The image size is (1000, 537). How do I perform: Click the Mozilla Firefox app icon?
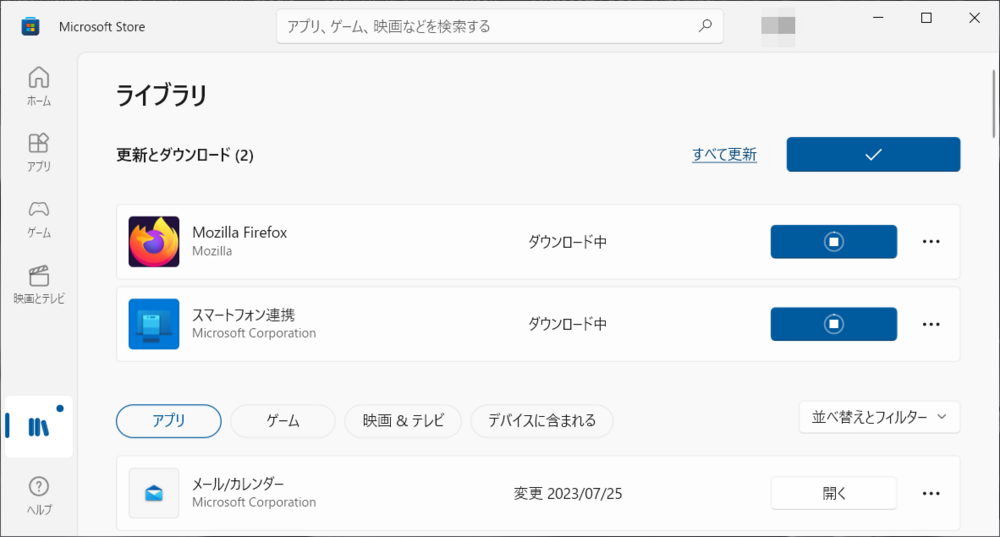154,242
